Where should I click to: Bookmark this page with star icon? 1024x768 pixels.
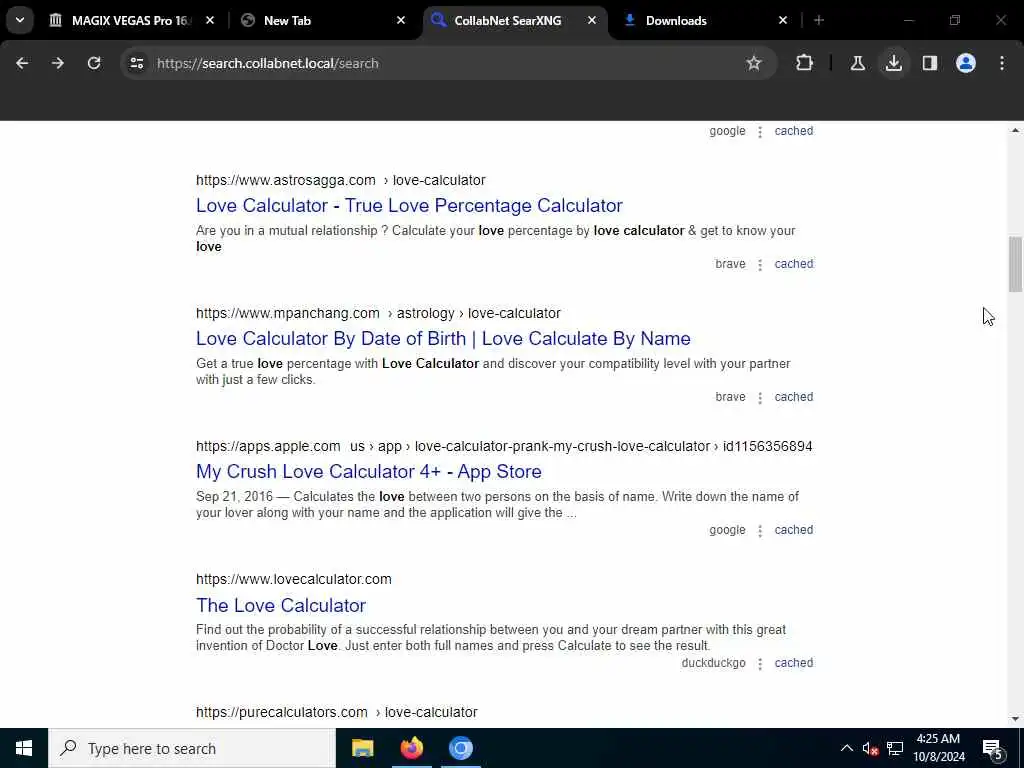point(754,63)
